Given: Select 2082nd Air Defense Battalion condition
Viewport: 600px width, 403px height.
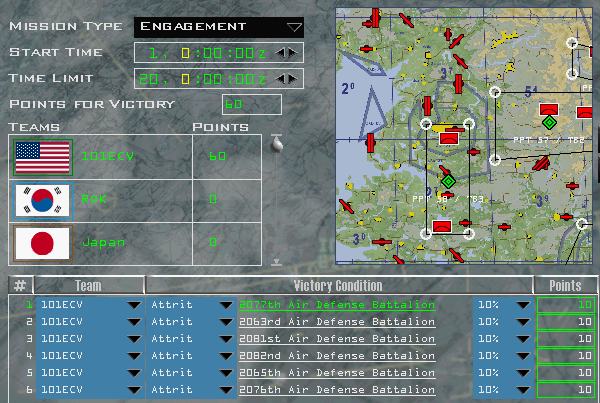Looking at the screenshot, I should pyautogui.click(x=336, y=356).
